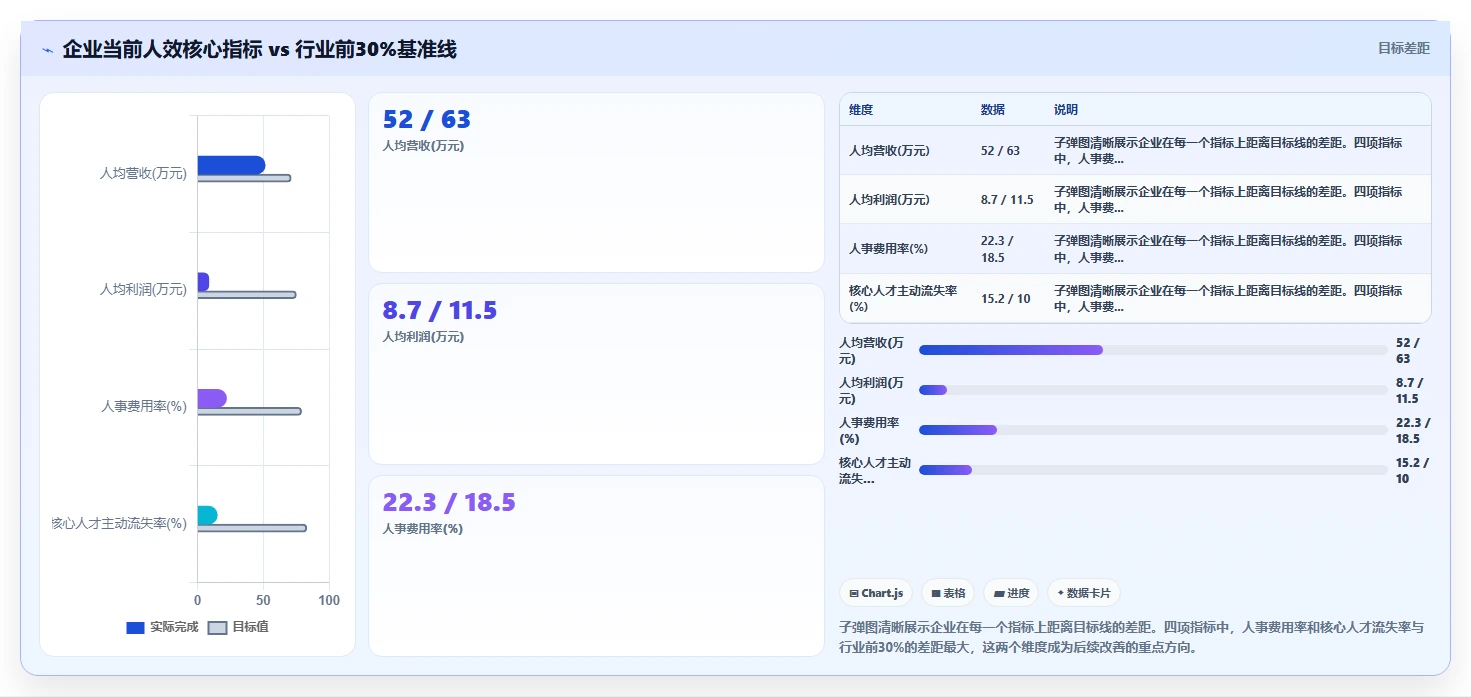Click the large 8.7 / 11.5 data card value
Image resolution: width=1471 pixels, height=697 pixels.
[x=440, y=311]
